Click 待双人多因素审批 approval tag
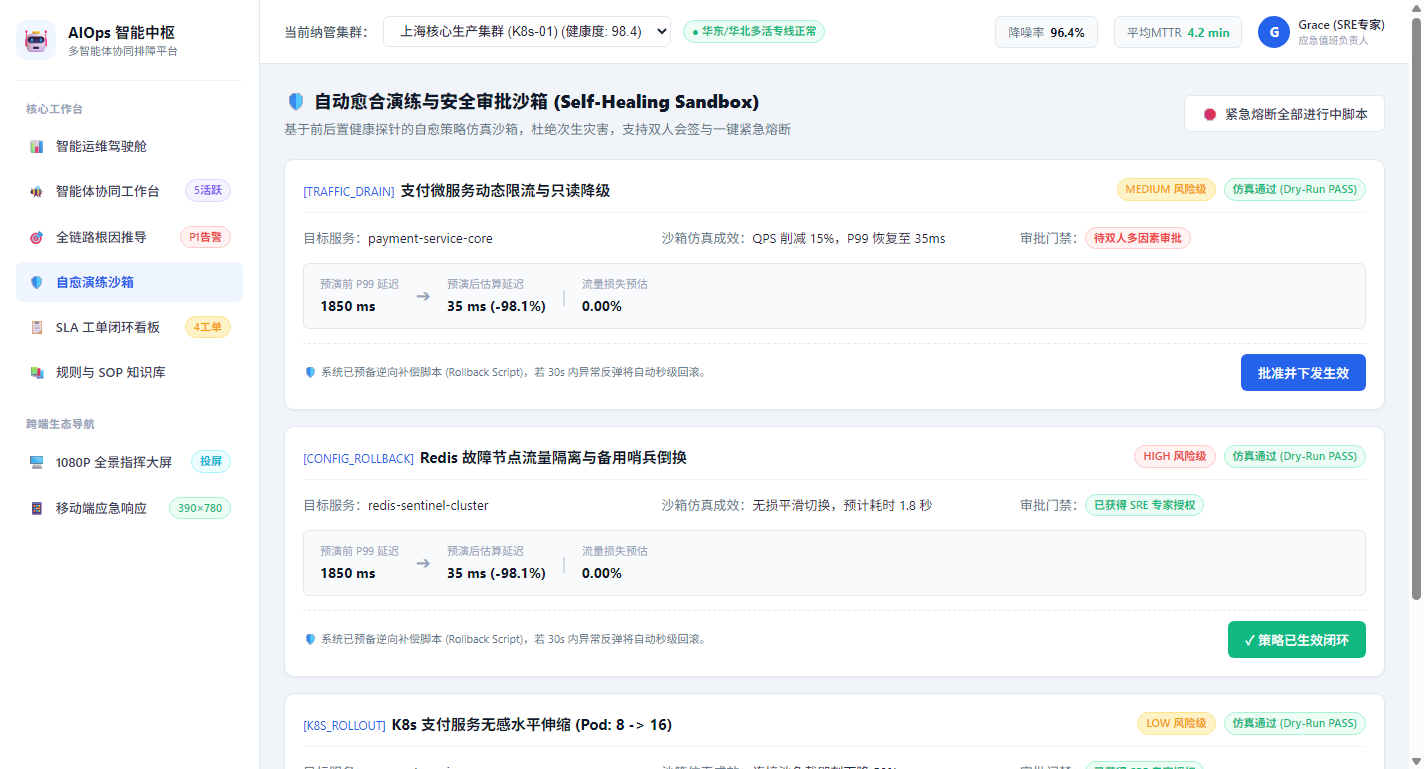Screen dimensions: 1424x769 [x=1138, y=238]
